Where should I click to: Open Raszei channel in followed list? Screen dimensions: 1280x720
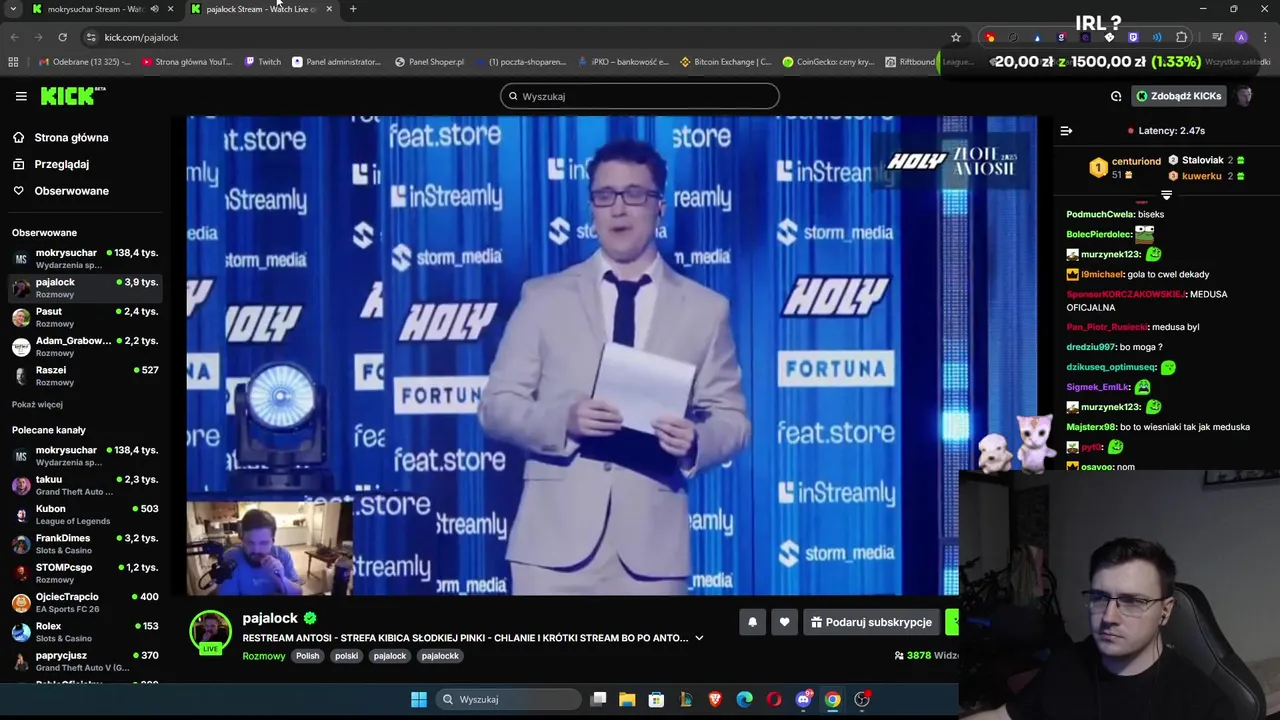85,375
